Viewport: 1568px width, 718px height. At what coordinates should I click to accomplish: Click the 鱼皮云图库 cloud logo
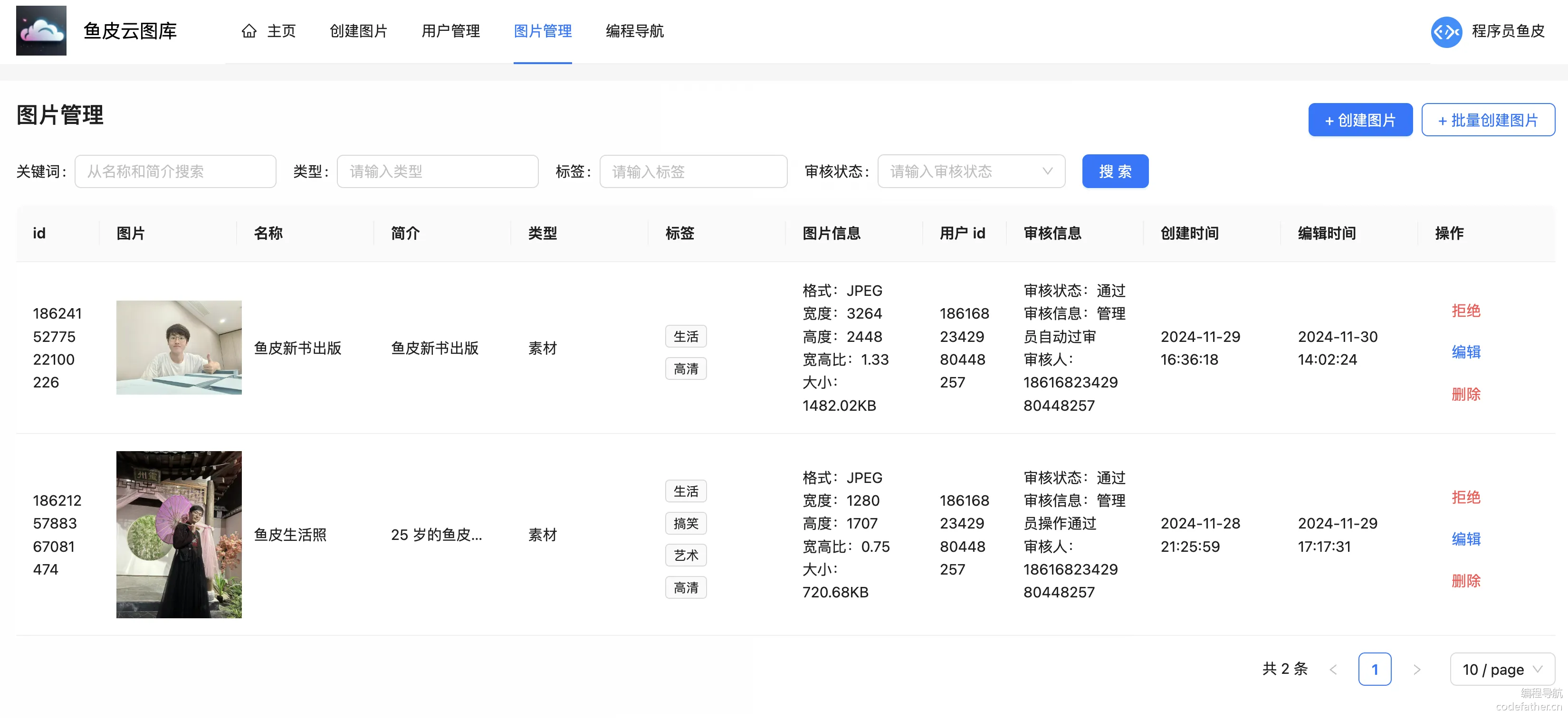click(x=41, y=30)
